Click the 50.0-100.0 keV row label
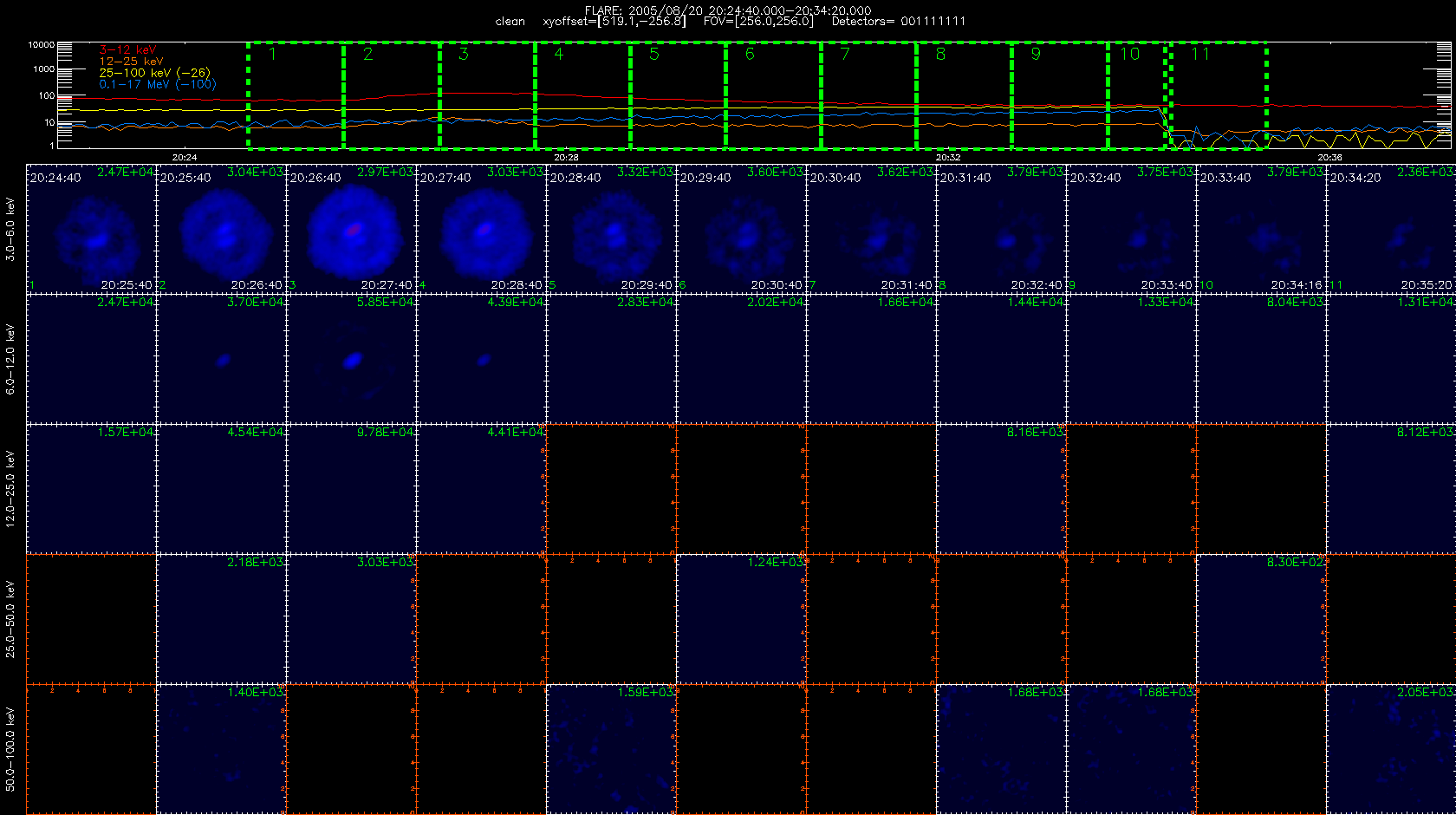1456x815 pixels. [x=10, y=749]
